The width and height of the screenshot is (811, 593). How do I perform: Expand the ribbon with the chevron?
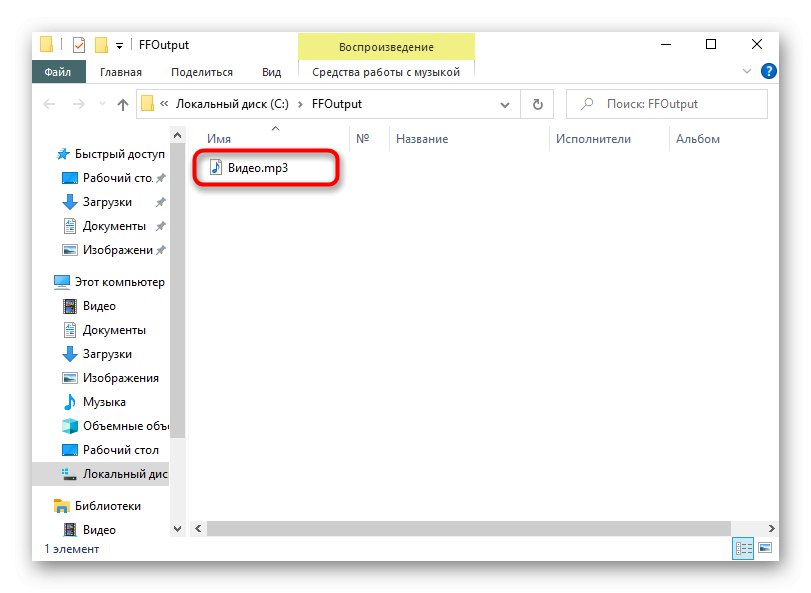(746, 71)
